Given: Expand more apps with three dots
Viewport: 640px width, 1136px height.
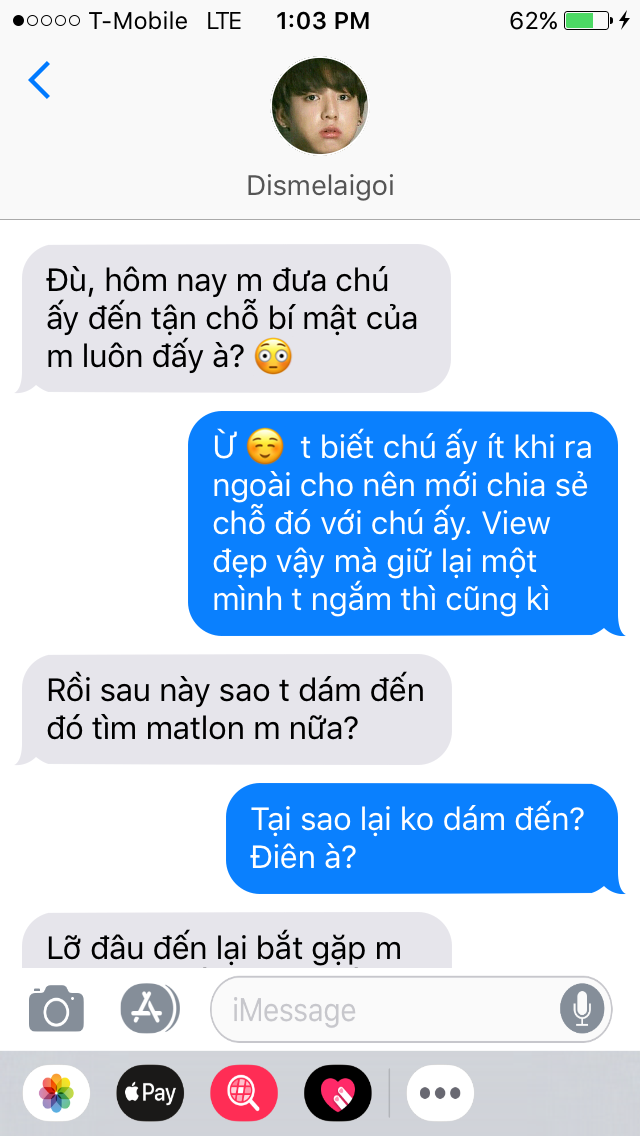Looking at the screenshot, I should click(x=441, y=1093).
